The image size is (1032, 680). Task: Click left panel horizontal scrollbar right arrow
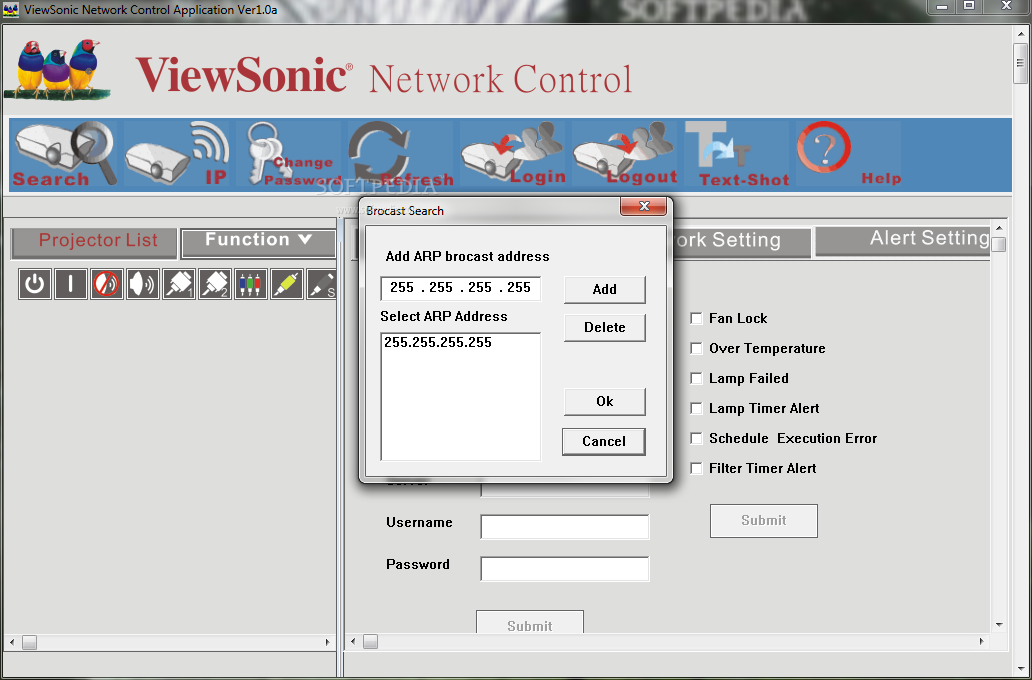pos(328,642)
